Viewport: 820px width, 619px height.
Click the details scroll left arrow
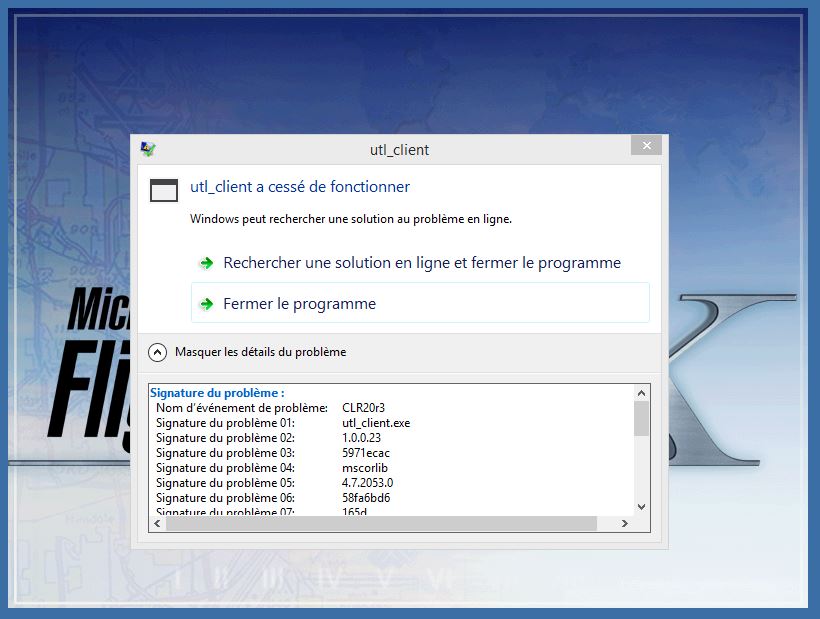[x=157, y=523]
